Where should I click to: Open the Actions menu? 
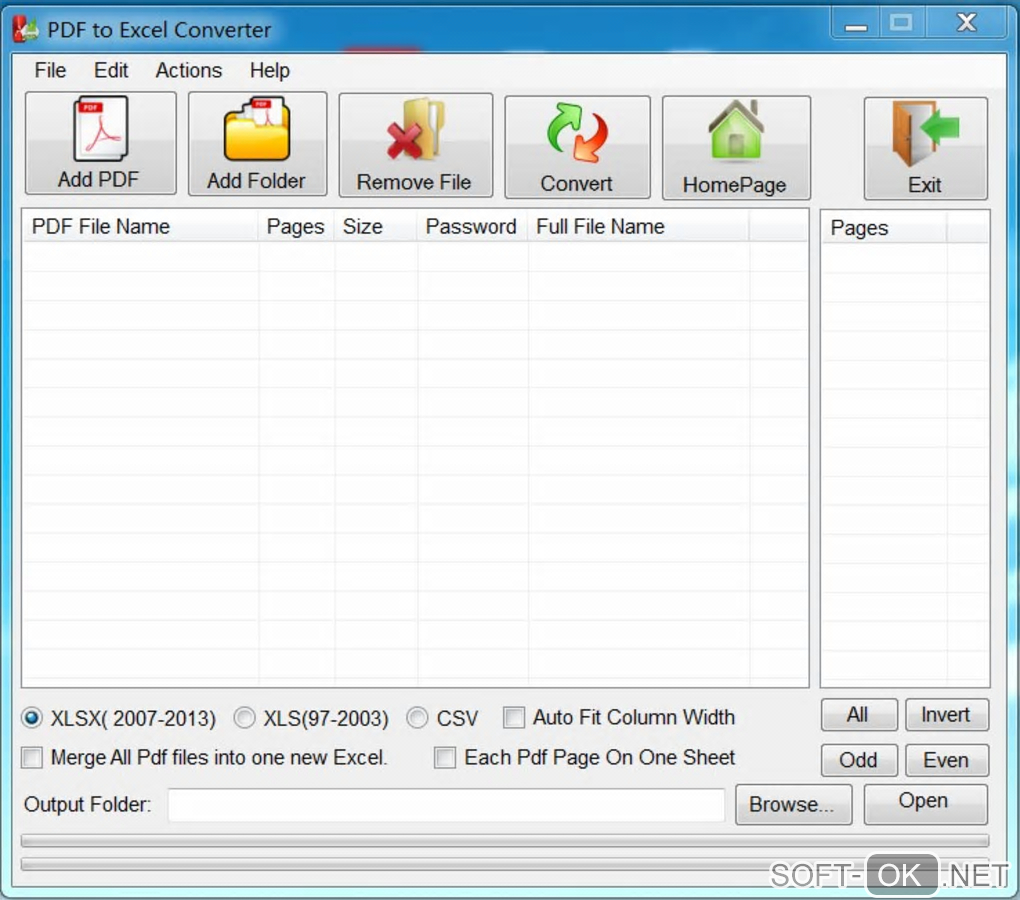(189, 70)
